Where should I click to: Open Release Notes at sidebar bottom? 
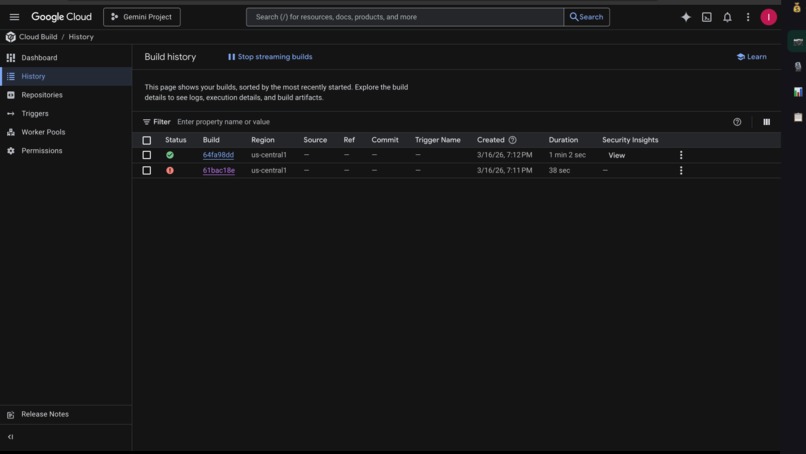point(66,414)
